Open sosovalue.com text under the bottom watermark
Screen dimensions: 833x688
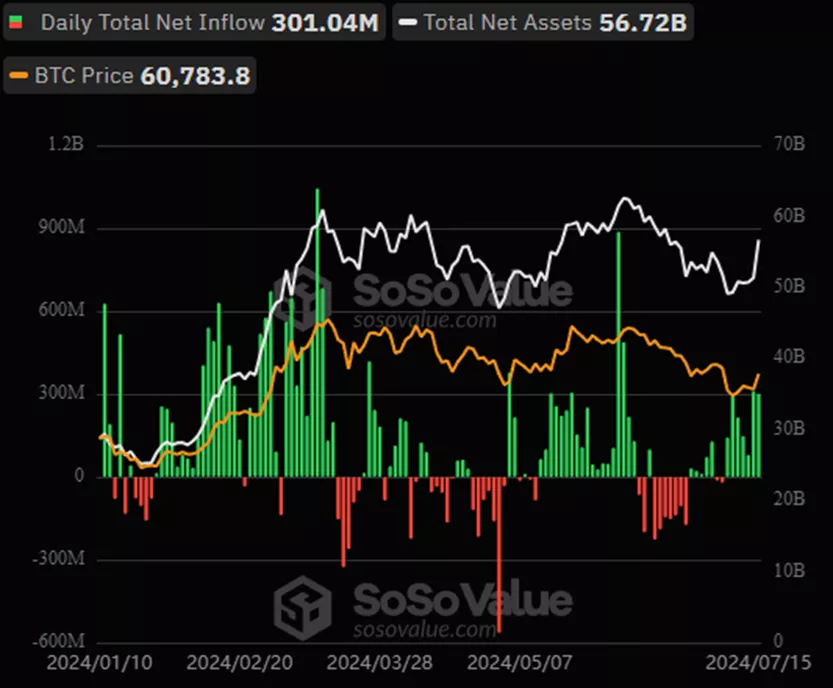[x=422, y=631]
